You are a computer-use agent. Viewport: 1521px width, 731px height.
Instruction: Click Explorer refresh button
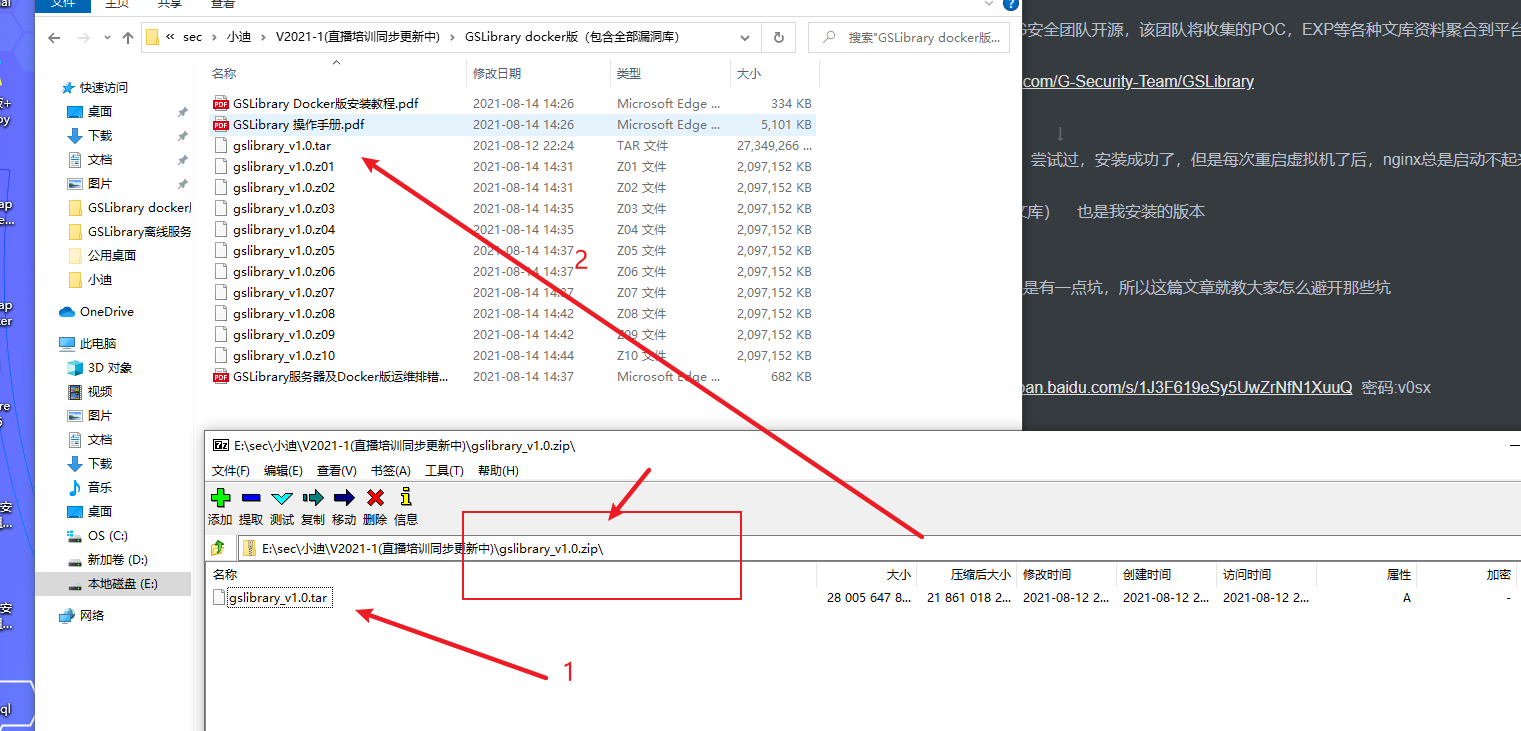778,38
